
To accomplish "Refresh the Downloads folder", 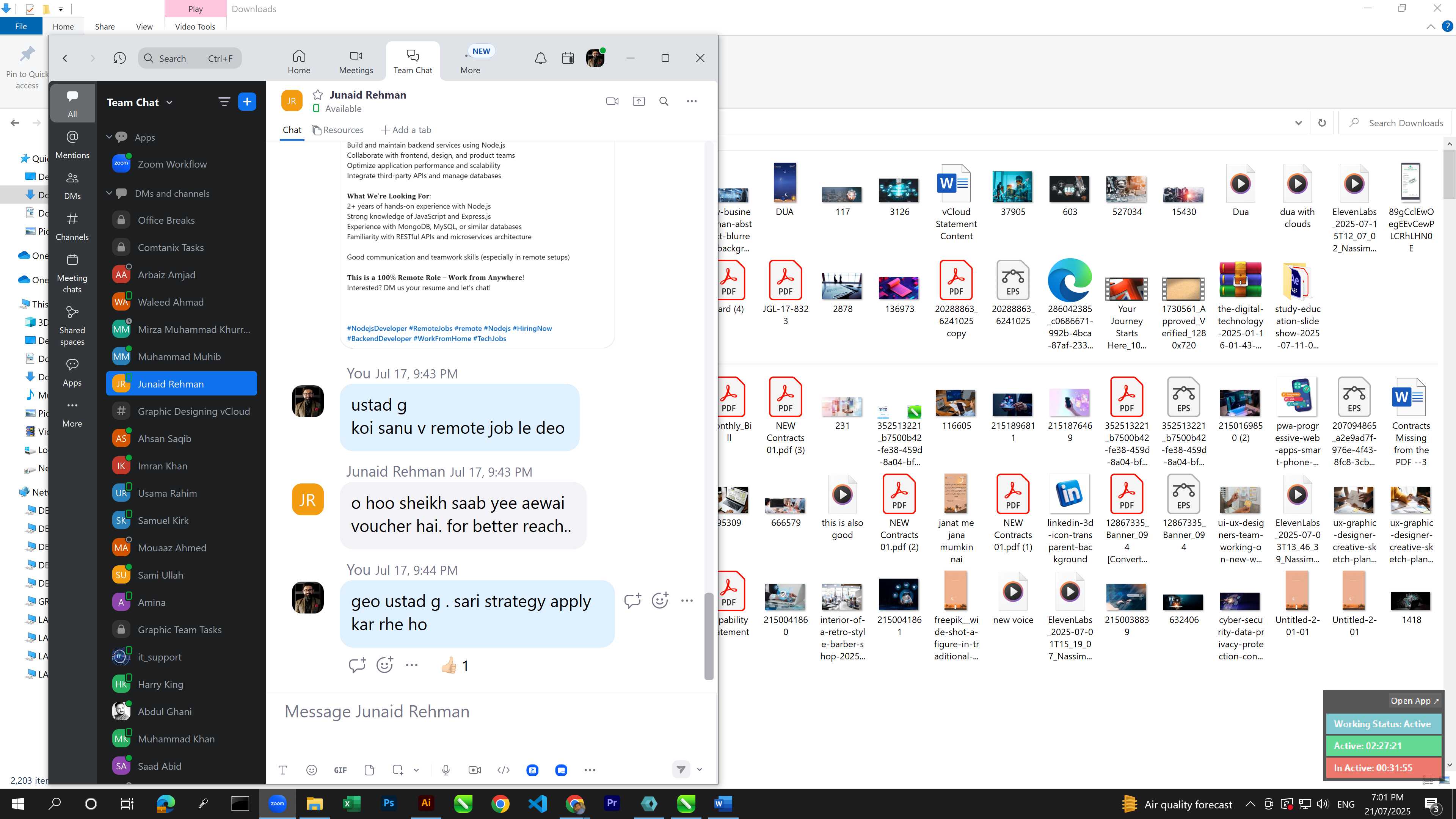I will click(1322, 123).
